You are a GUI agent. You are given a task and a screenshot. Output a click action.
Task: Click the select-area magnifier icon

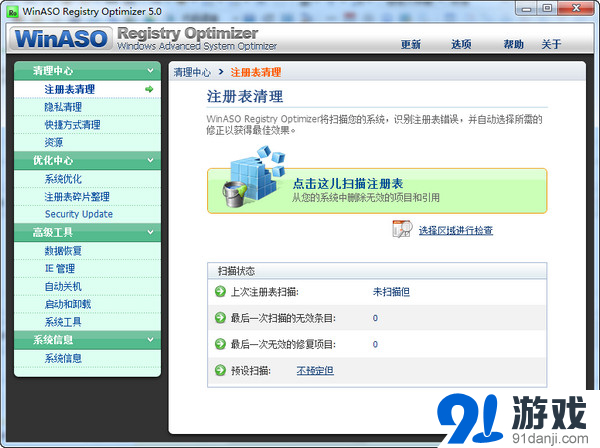(402, 229)
